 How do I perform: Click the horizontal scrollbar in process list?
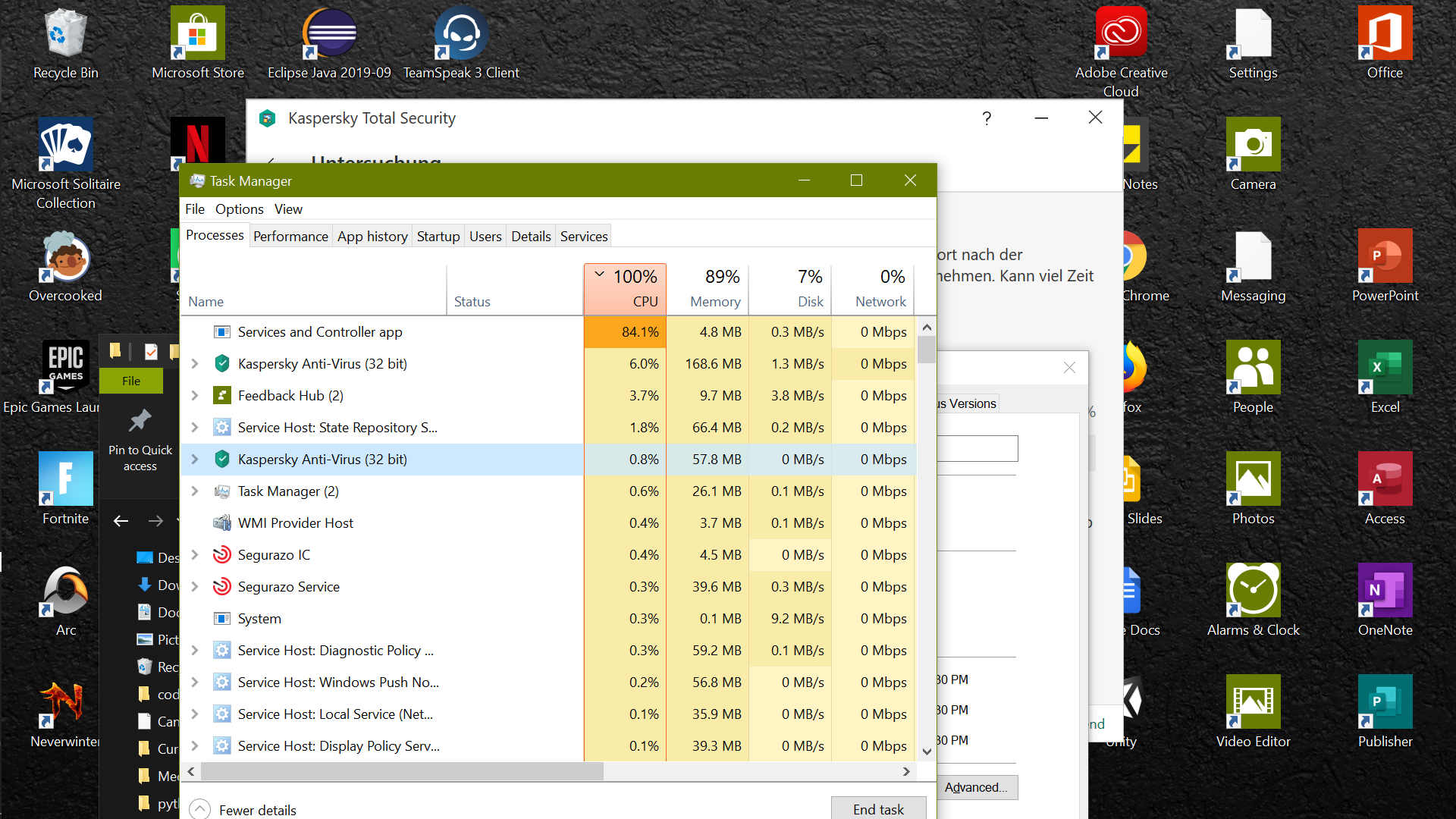point(402,771)
